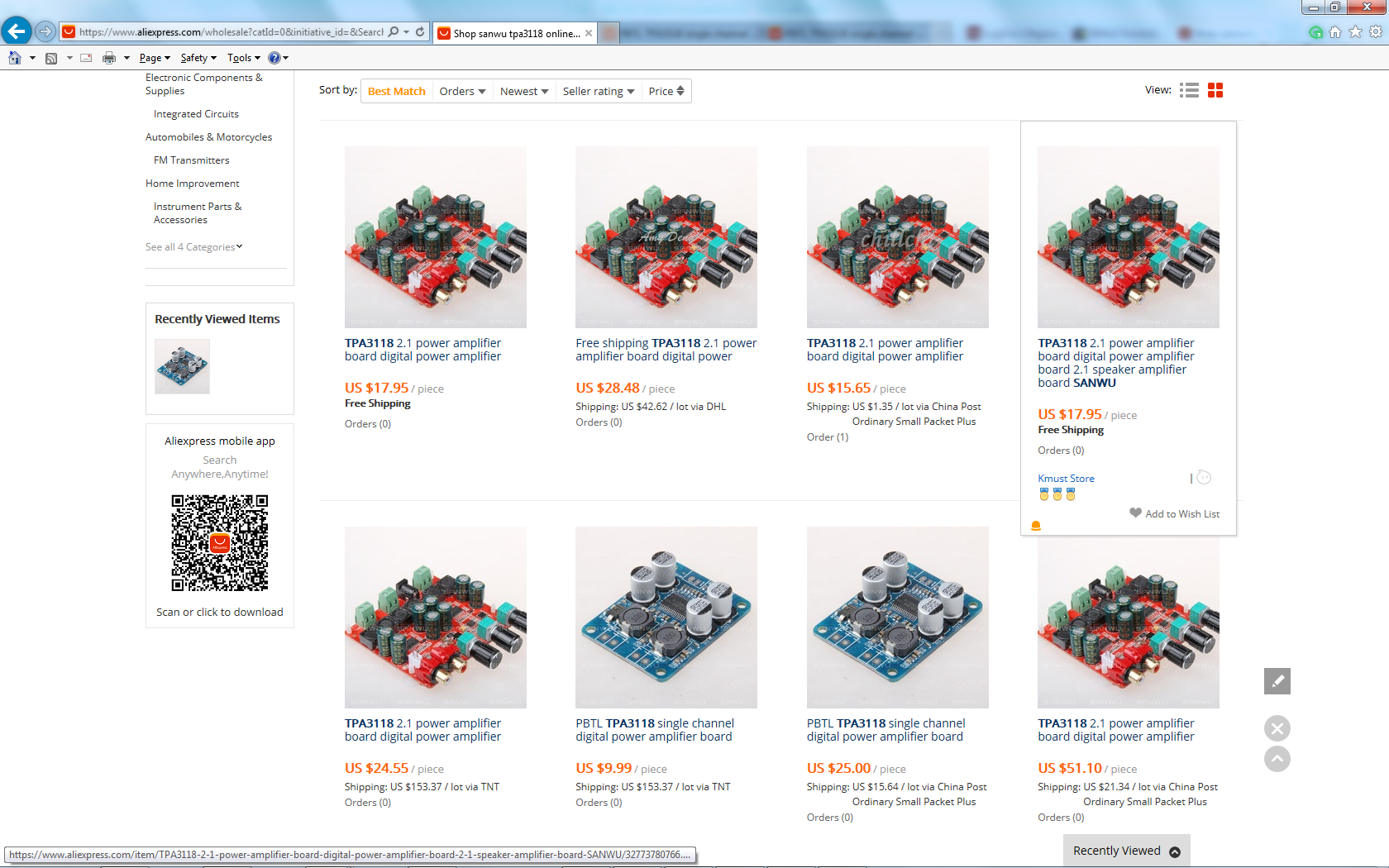Expand the Recently Viewed panel
Image resolution: width=1389 pixels, height=868 pixels.
[x=1126, y=851]
